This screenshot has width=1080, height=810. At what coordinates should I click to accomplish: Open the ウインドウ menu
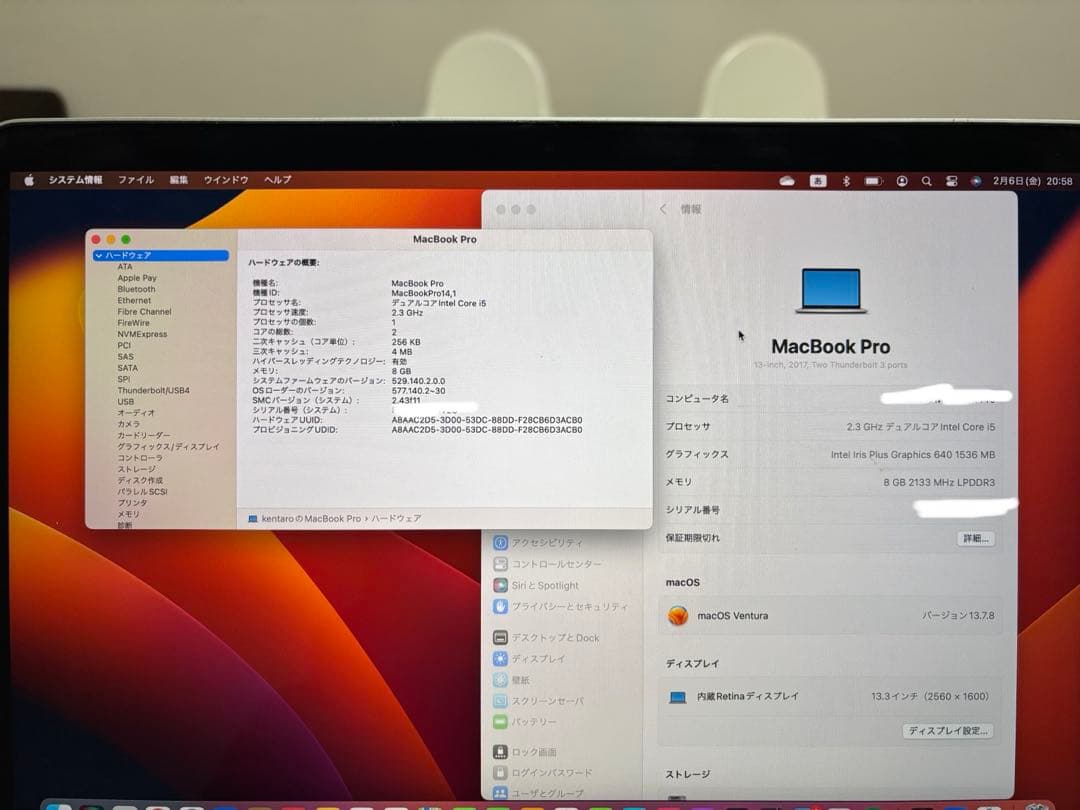(x=226, y=180)
